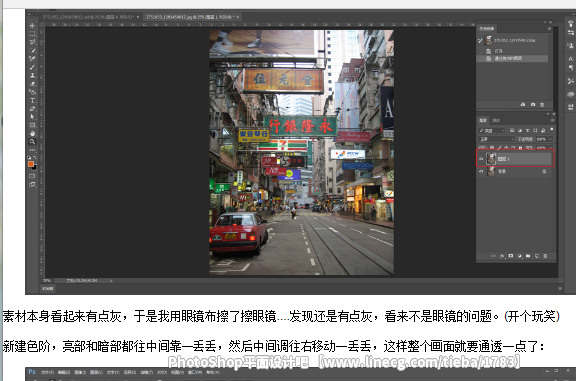Reset default foreground and background colors

point(29,158)
